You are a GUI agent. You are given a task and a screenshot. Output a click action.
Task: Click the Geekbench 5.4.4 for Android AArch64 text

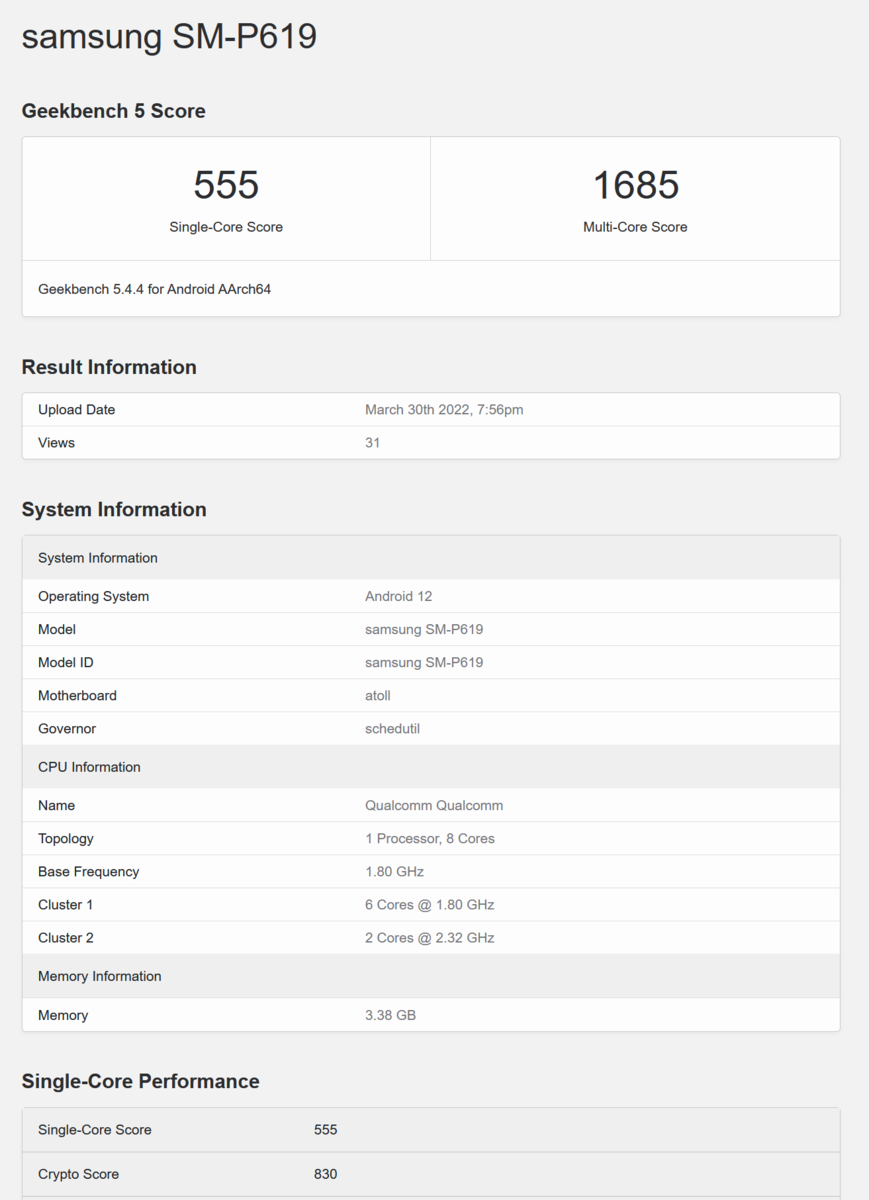pyautogui.click(x=154, y=289)
